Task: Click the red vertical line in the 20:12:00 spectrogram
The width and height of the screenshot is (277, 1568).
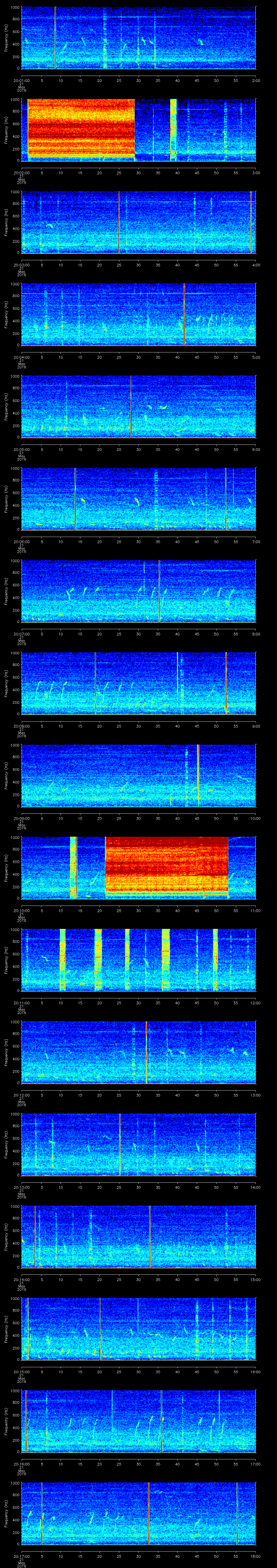Action: 146,1052
